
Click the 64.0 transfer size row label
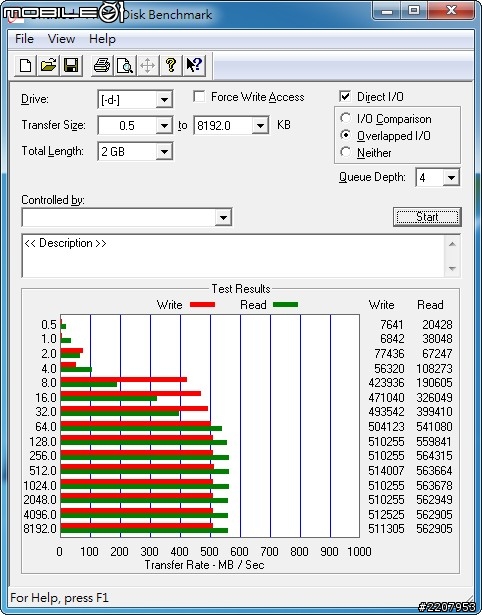(46, 427)
